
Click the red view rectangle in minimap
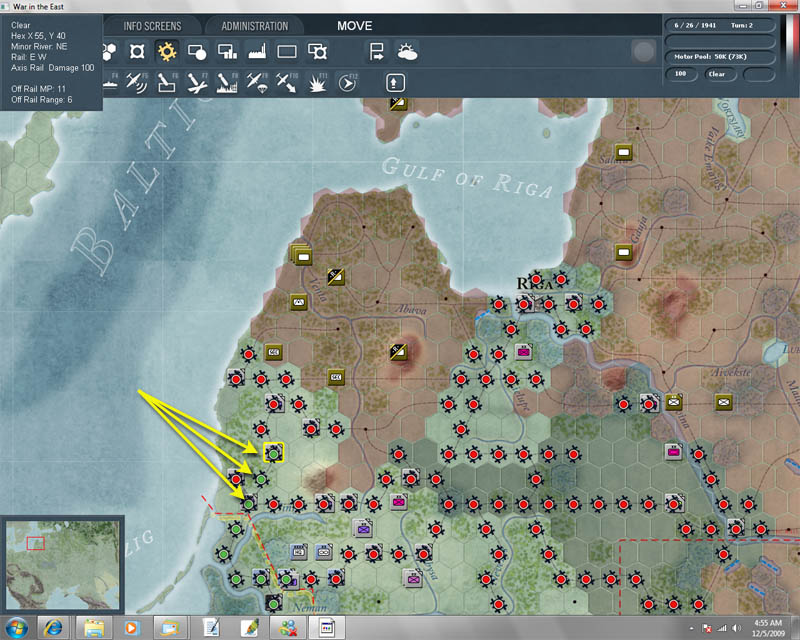click(x=35, y=543)
